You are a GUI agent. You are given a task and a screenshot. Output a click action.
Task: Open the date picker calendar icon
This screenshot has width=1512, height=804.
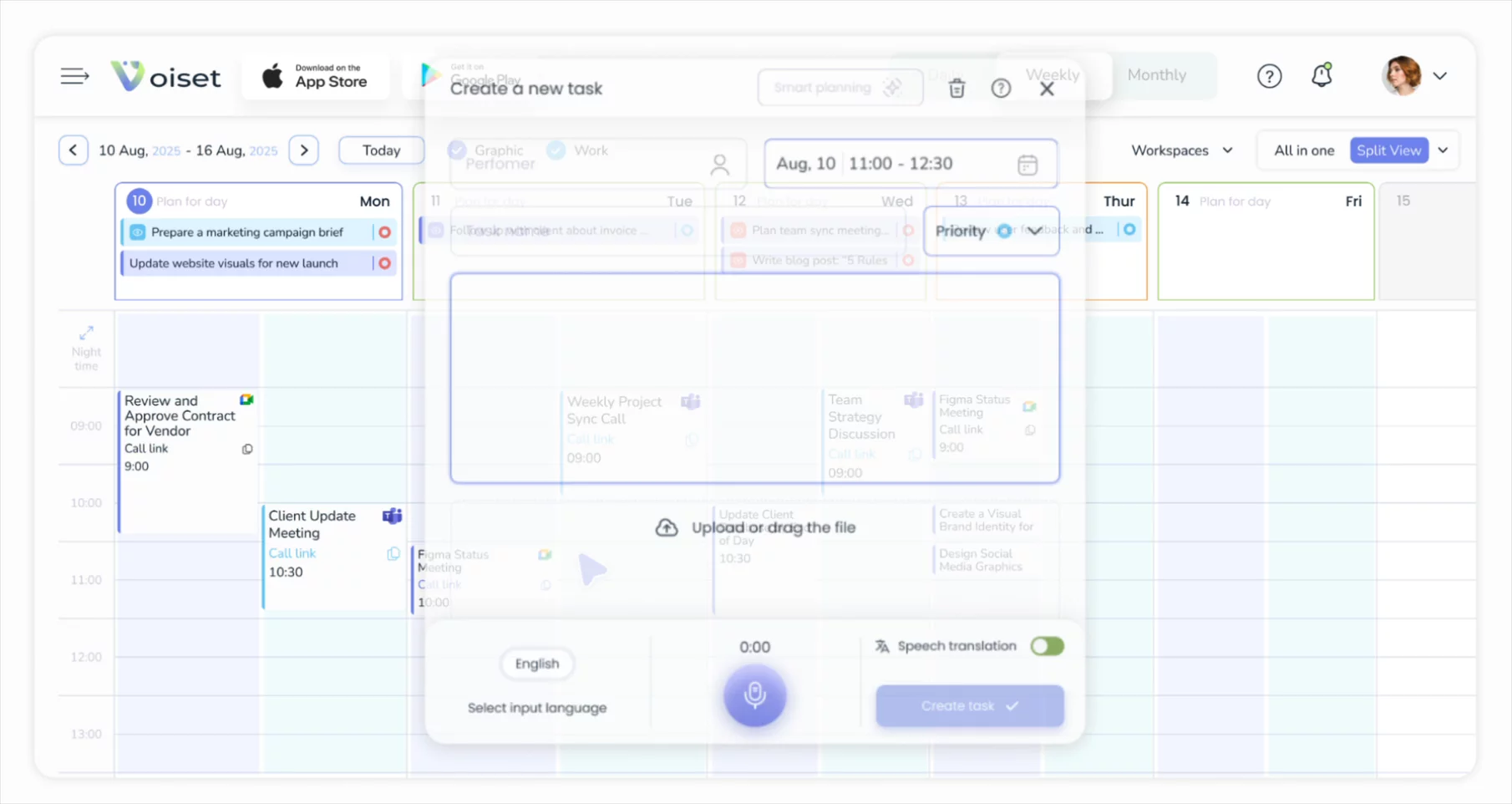coord(1028,163)
